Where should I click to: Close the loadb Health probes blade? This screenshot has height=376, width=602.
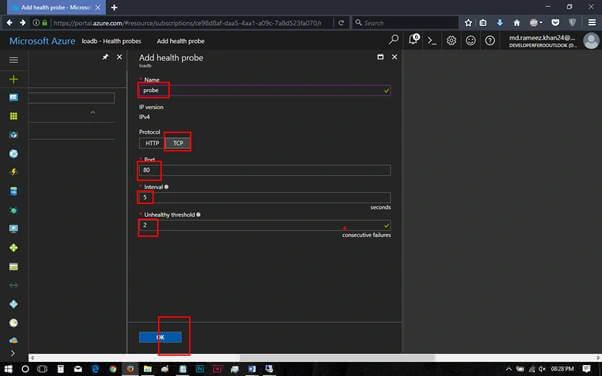coord(119,57)
